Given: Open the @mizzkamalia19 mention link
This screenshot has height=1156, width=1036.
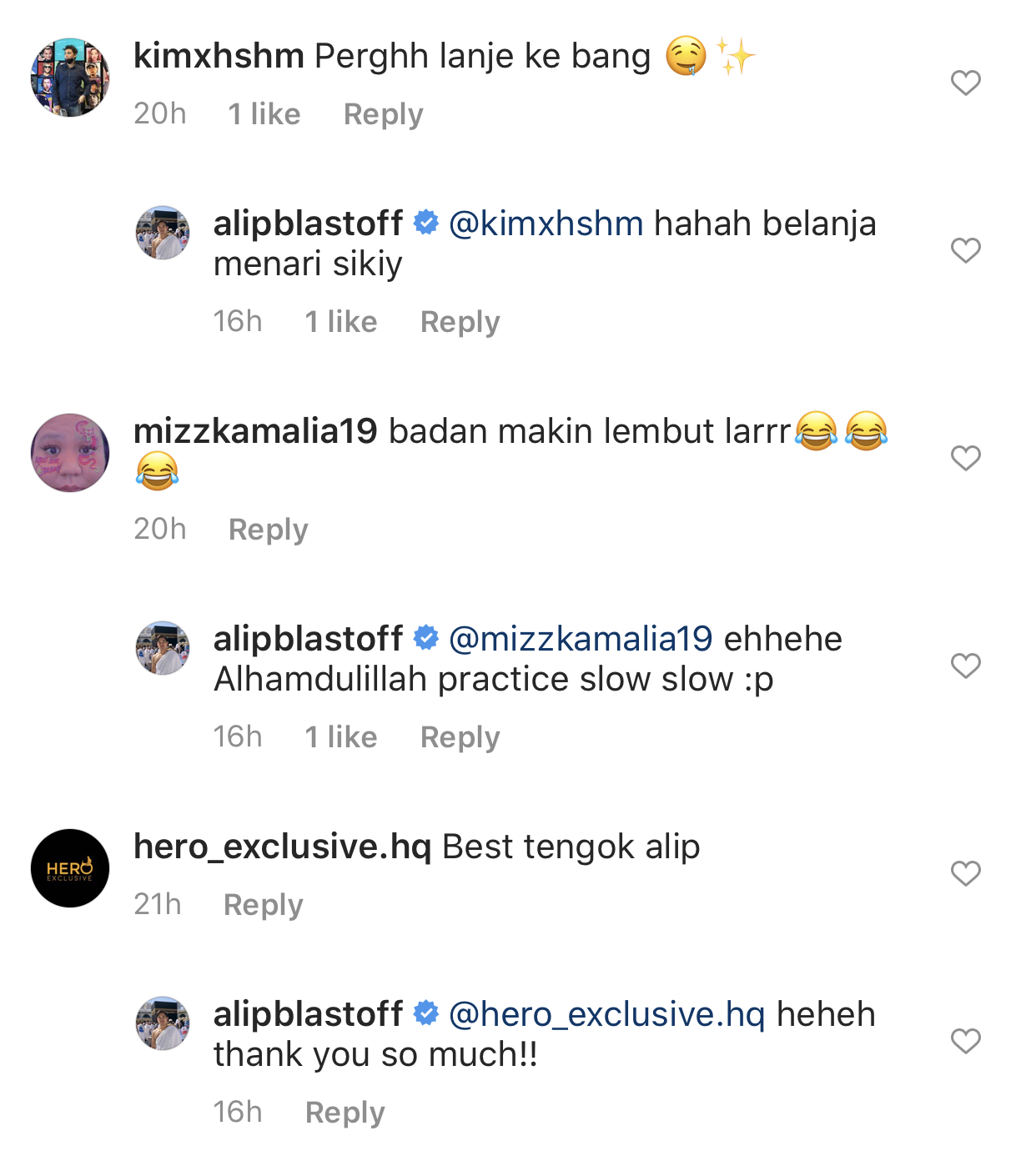Looking at the screenshot, I should (x=581, y=639).
